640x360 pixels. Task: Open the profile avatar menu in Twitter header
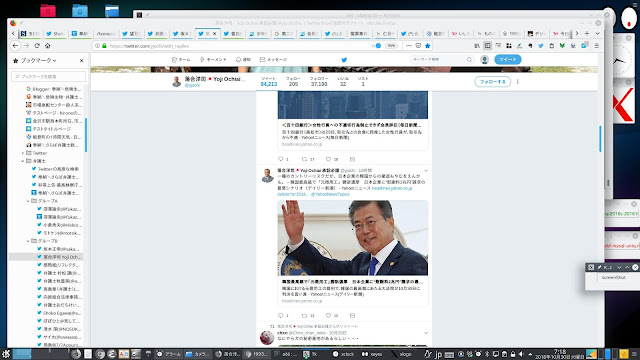tap(484, 60)
